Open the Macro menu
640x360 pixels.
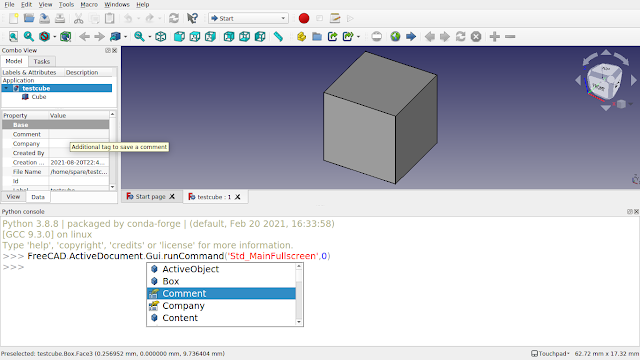pyautogui.click(x=89, y=4)
